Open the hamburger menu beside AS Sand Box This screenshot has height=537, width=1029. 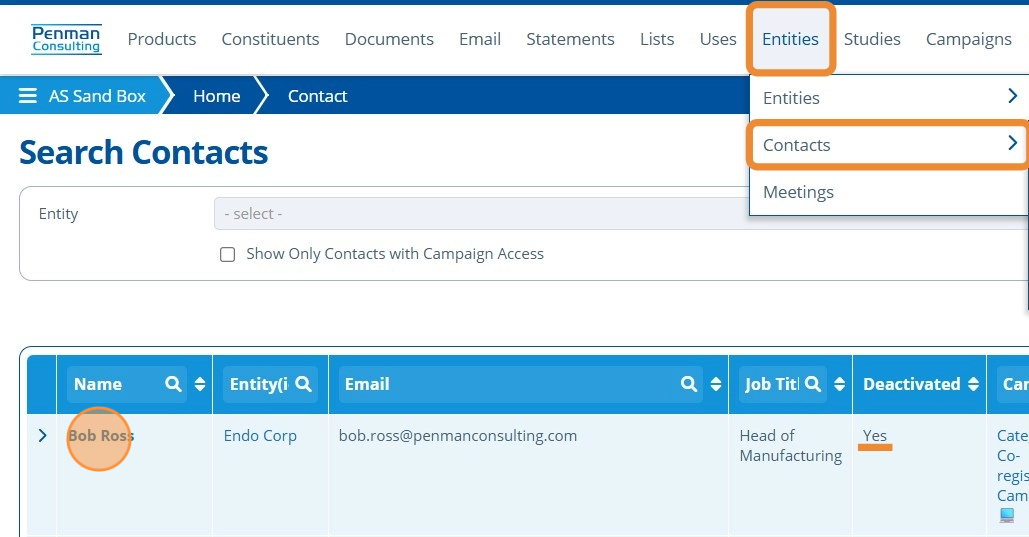tap(28, 96)
